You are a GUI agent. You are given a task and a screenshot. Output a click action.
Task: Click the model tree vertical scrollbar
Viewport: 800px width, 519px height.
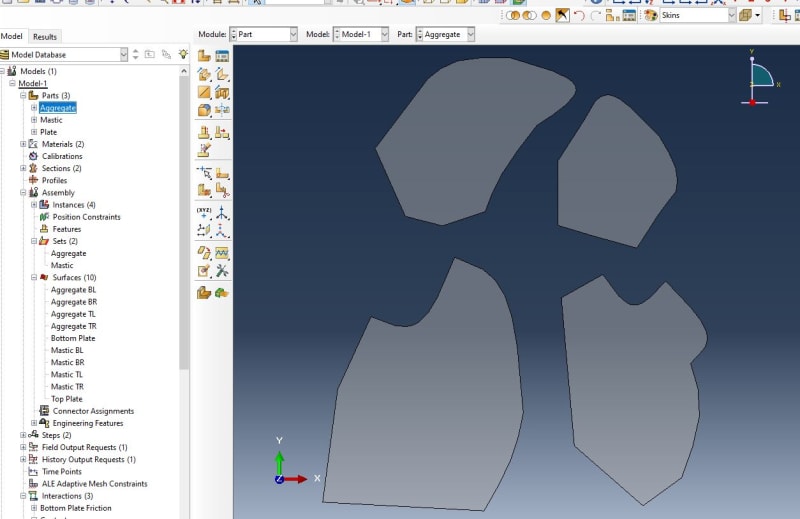click(x=184, y=223)
